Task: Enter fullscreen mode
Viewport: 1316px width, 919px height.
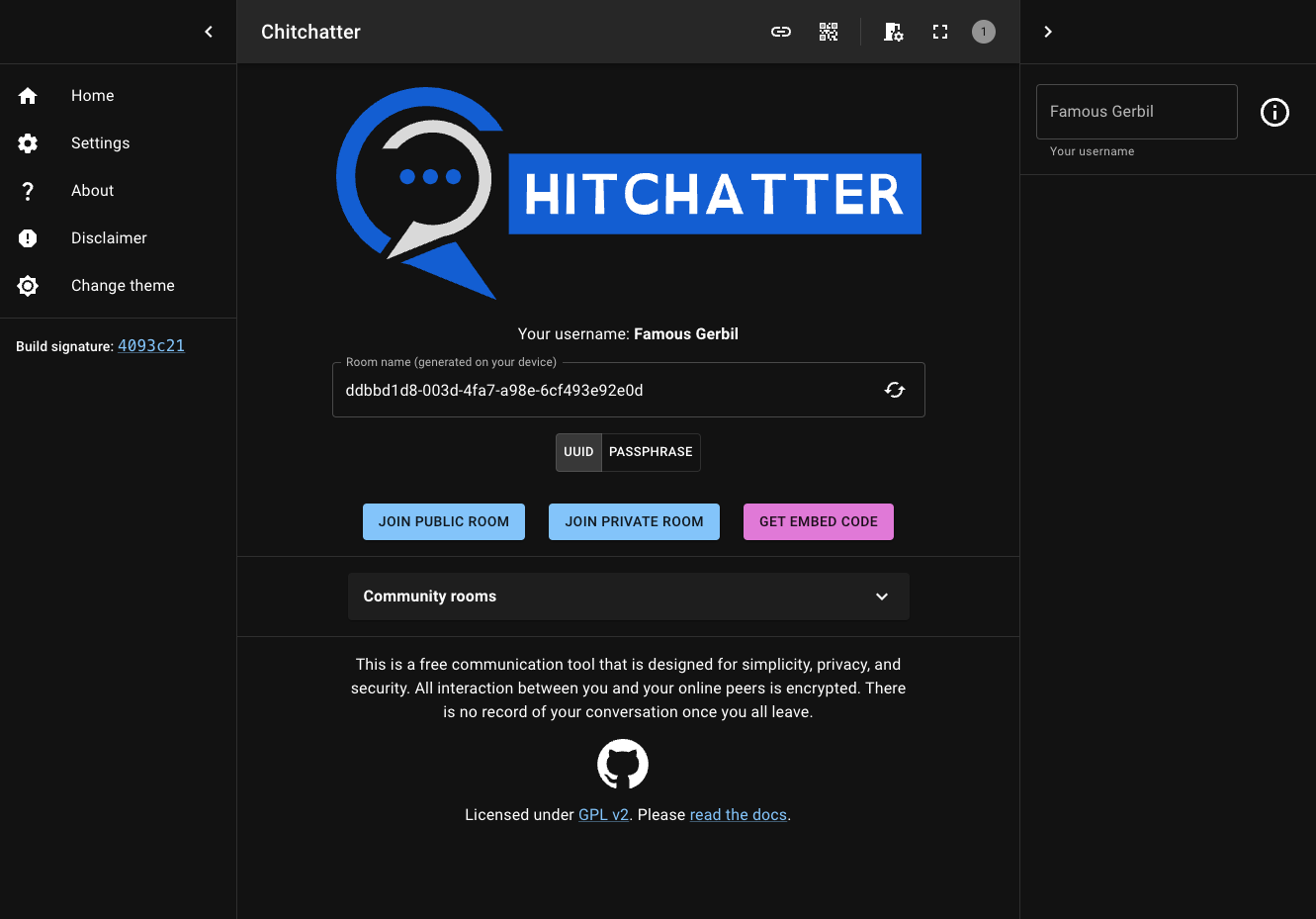Action: pyautogui.click(x=940, y=32)
